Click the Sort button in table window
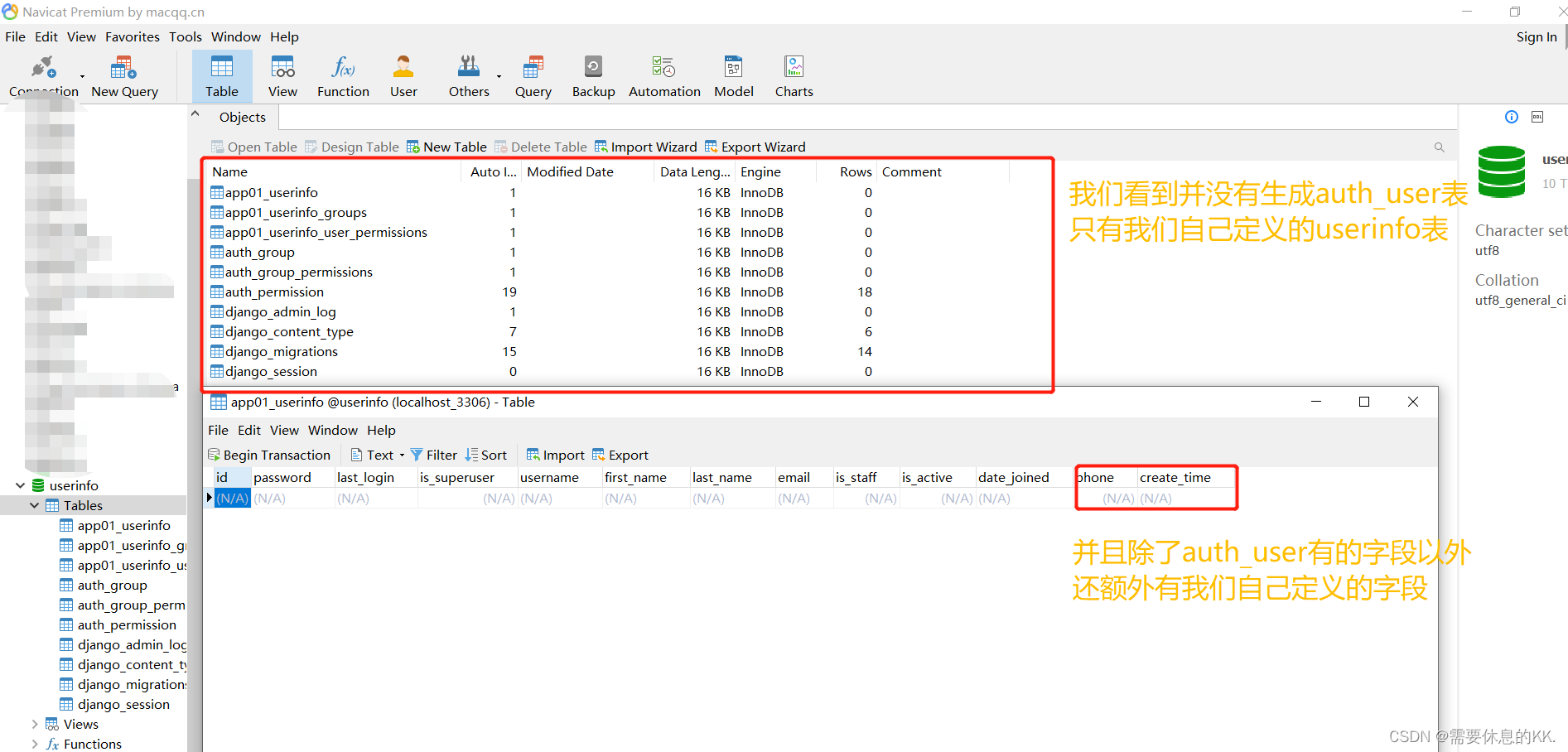Screen dimensions: 1568x752 pos(486,455)
